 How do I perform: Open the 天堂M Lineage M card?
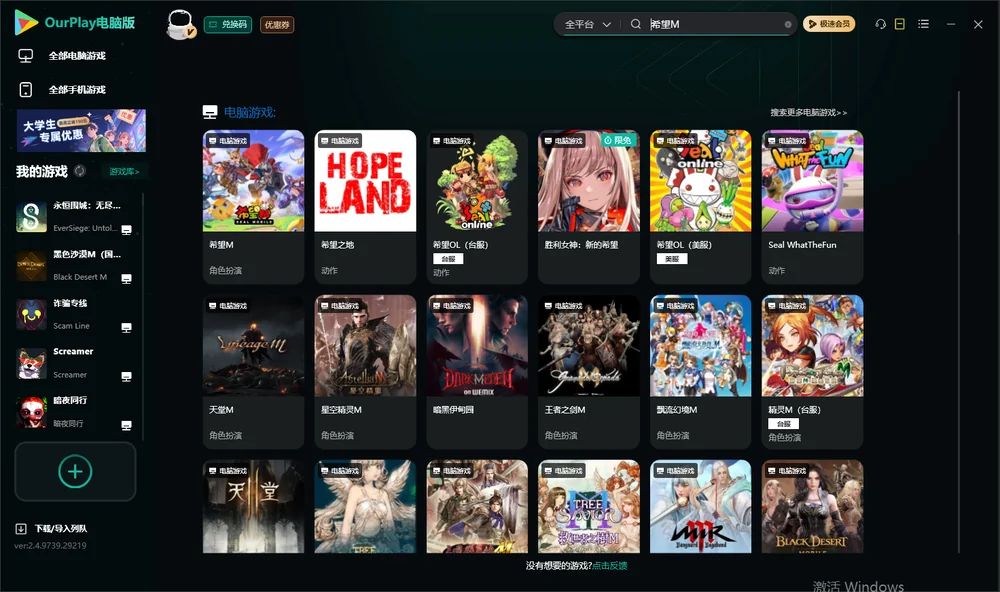(253, 372)
